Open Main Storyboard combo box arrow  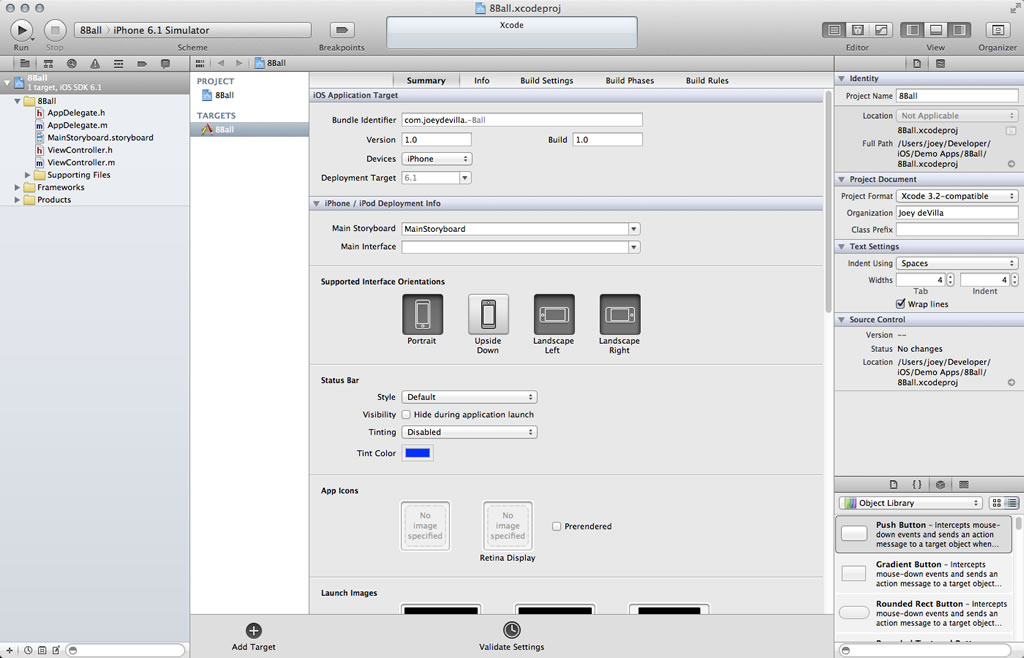(x=633, y=228)
